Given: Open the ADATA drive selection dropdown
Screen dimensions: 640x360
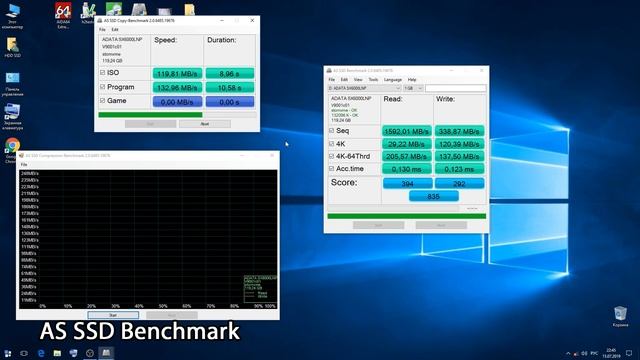Looking at the screenshot, I should click(x=364, y=88).
